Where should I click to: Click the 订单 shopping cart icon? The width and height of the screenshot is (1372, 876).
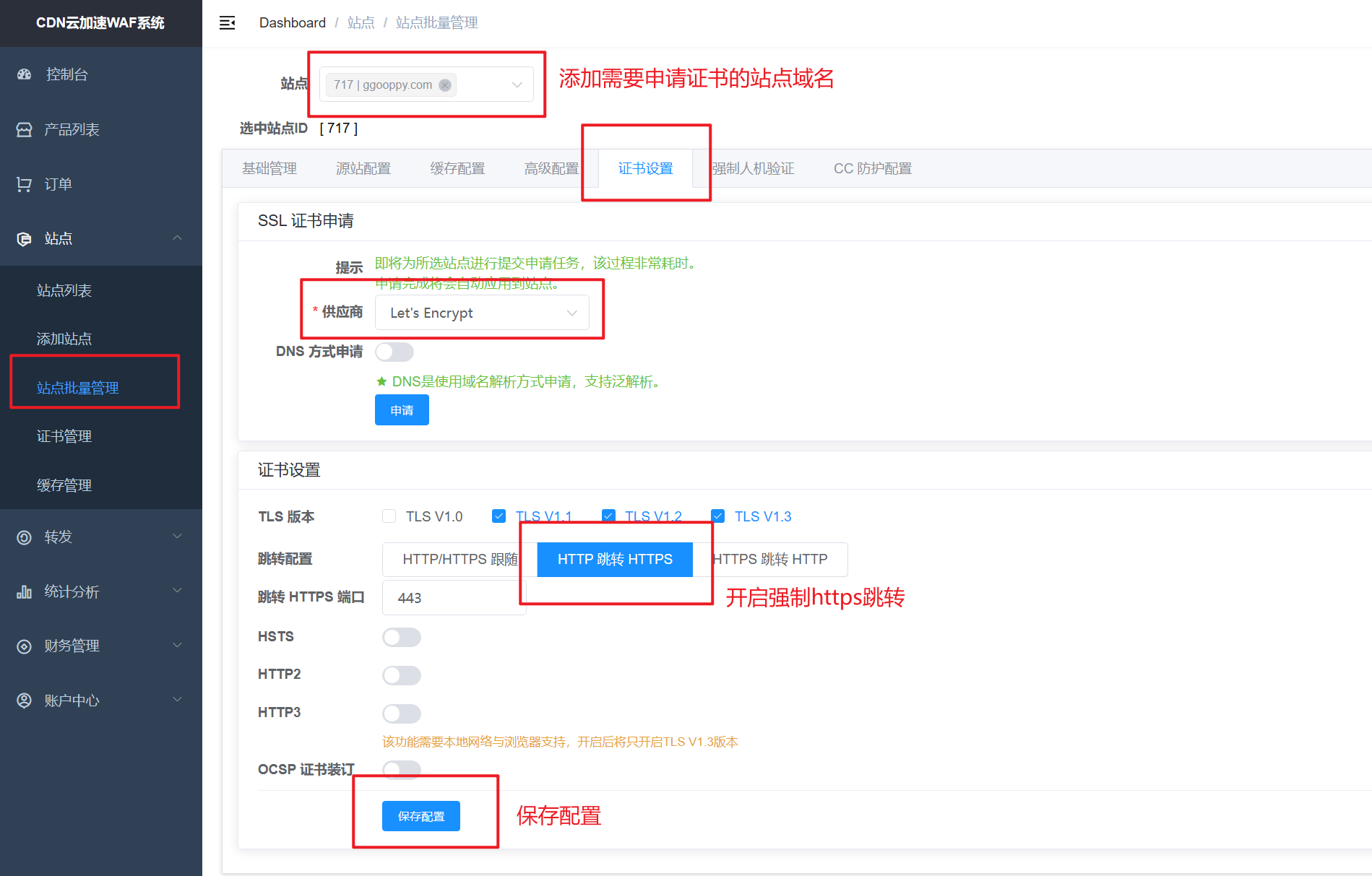[x=25, y=184]
